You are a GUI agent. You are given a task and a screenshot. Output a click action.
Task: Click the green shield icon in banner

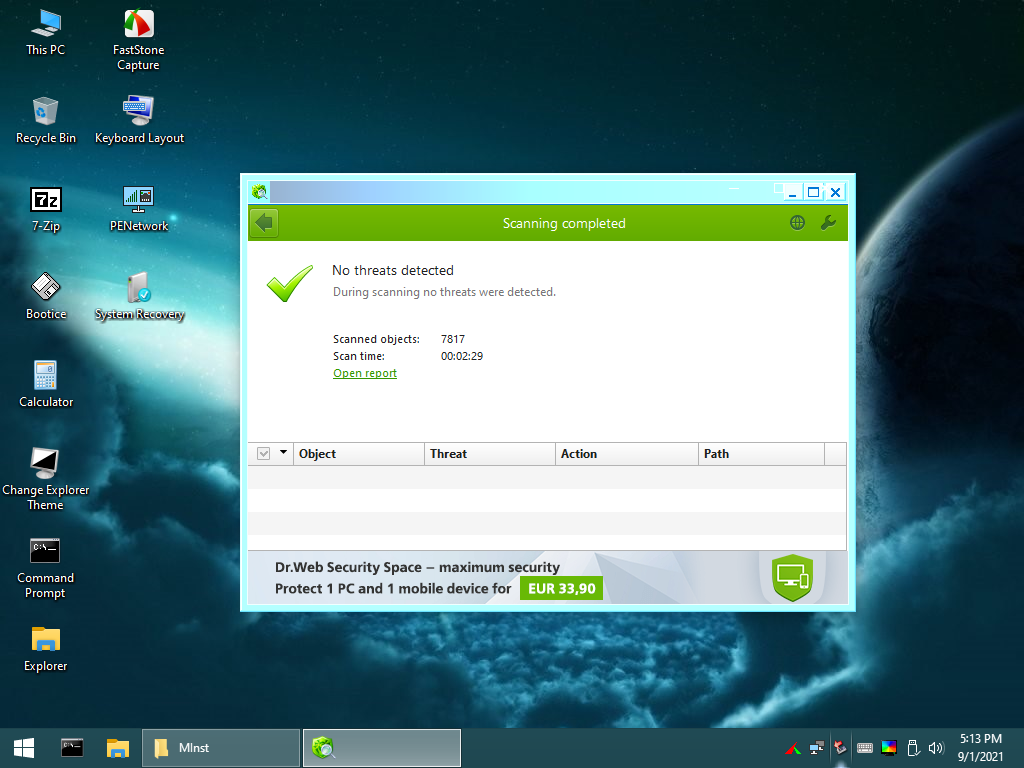(x=792, y=577)
